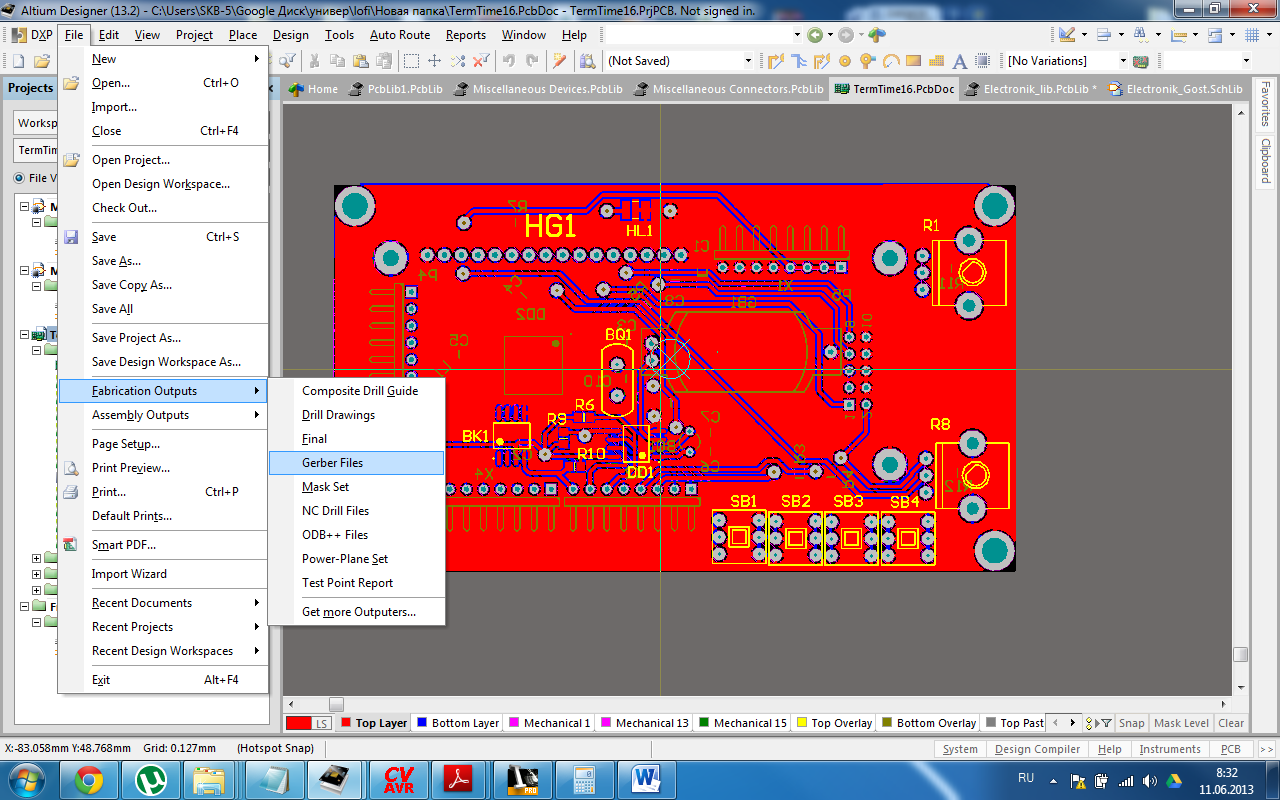Click the Redo arrow icon
The width and height of the screenshot is (1280, 800).
click(533, 61)
